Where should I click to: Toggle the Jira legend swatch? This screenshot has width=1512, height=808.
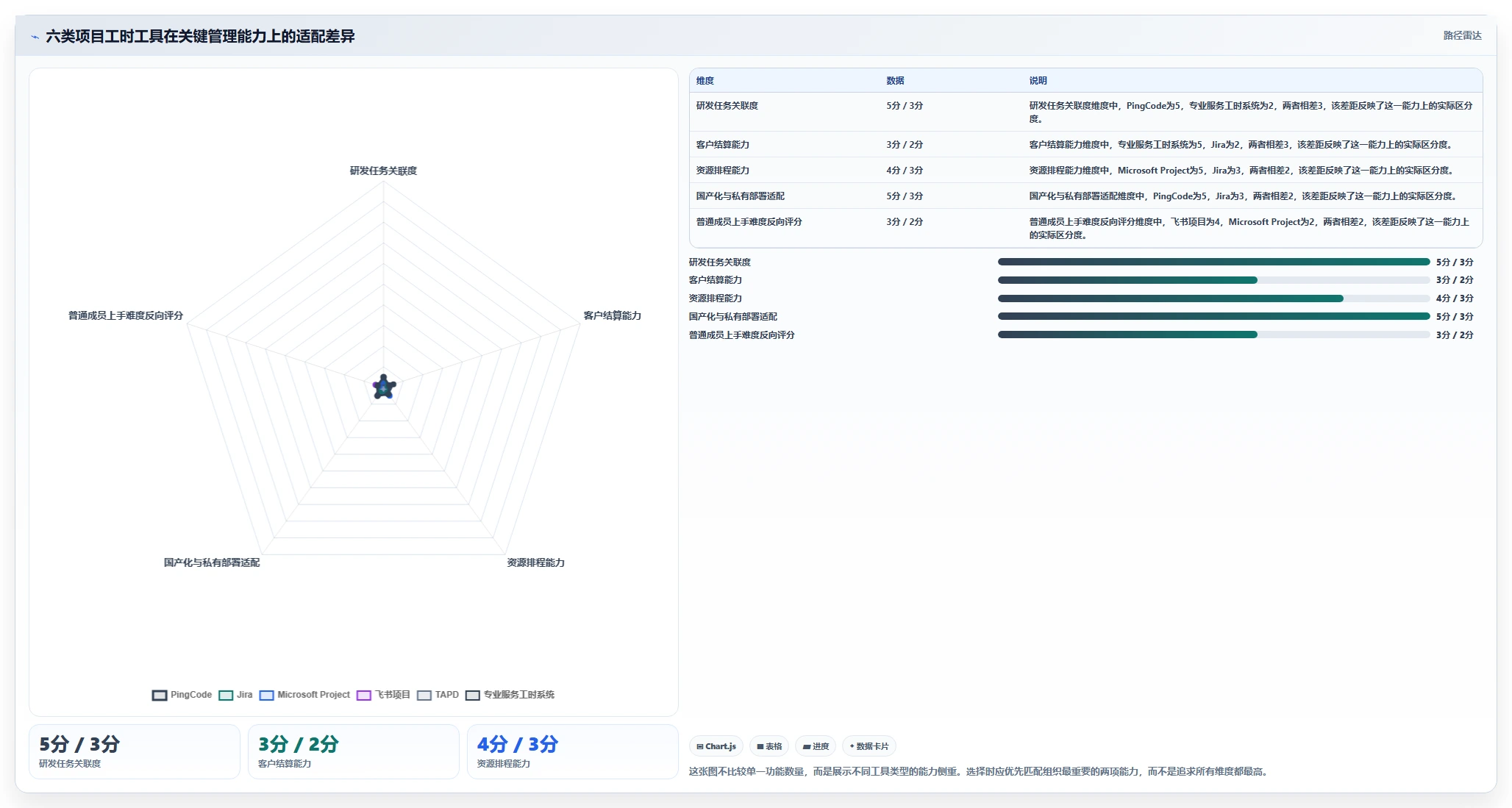[x=226, y=696]
